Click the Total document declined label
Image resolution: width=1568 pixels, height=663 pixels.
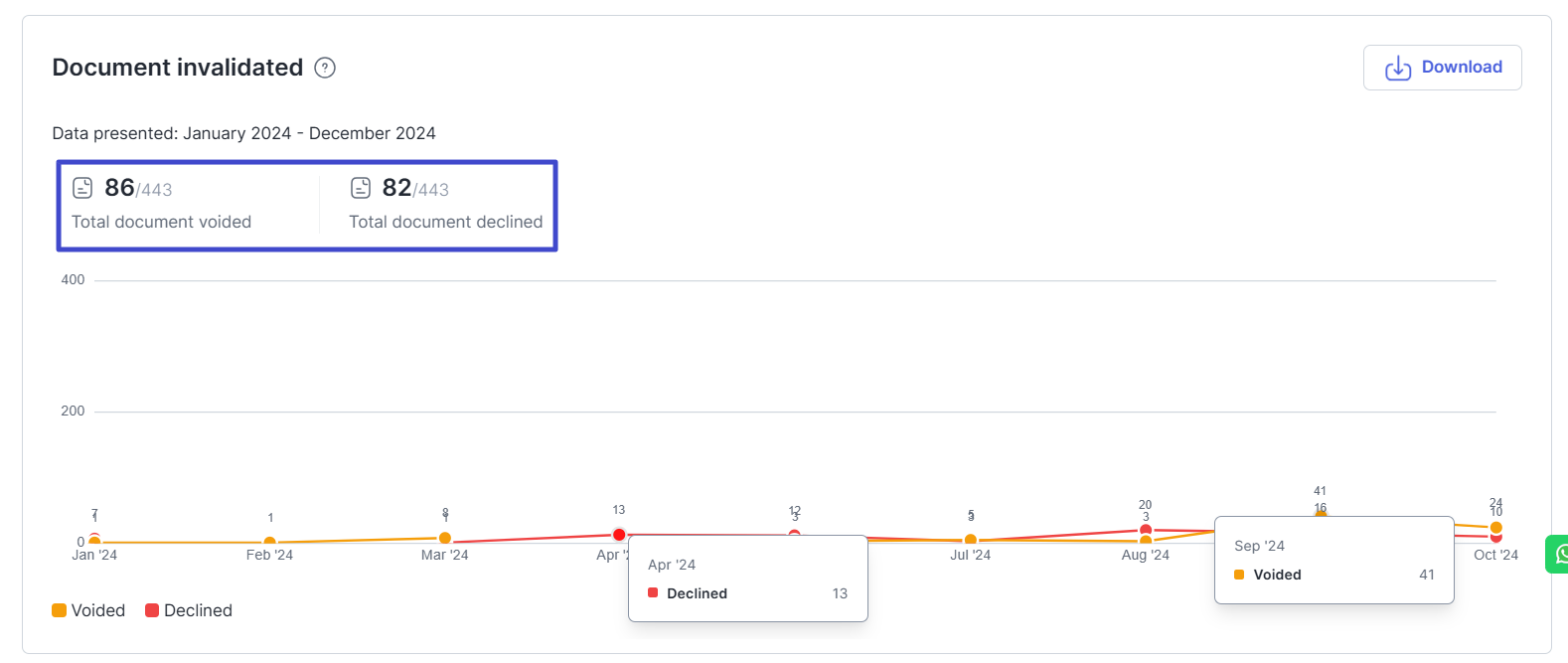click(x=445, y=222)
